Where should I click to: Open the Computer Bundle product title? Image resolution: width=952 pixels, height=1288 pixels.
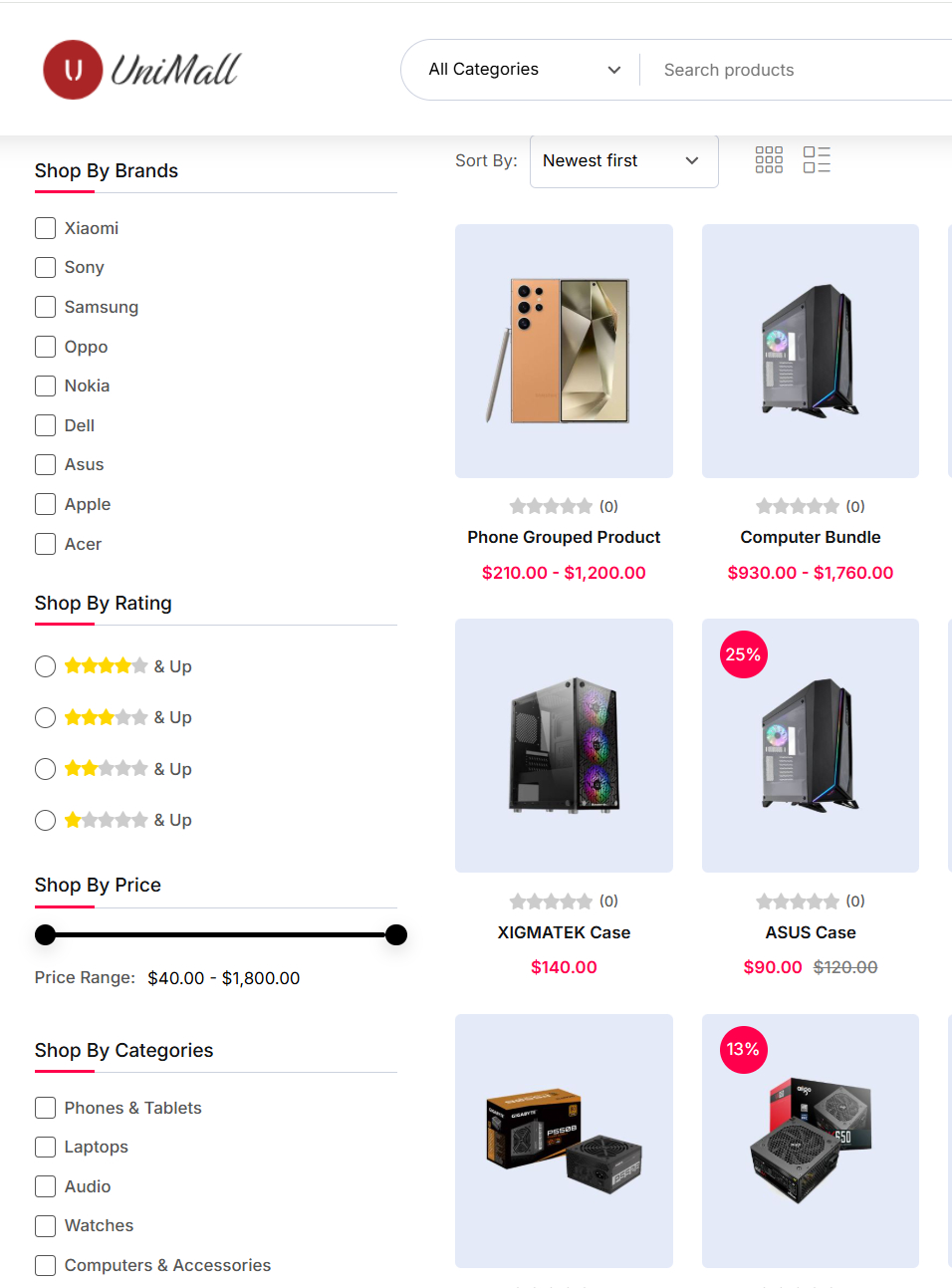(x=811, y=537)
